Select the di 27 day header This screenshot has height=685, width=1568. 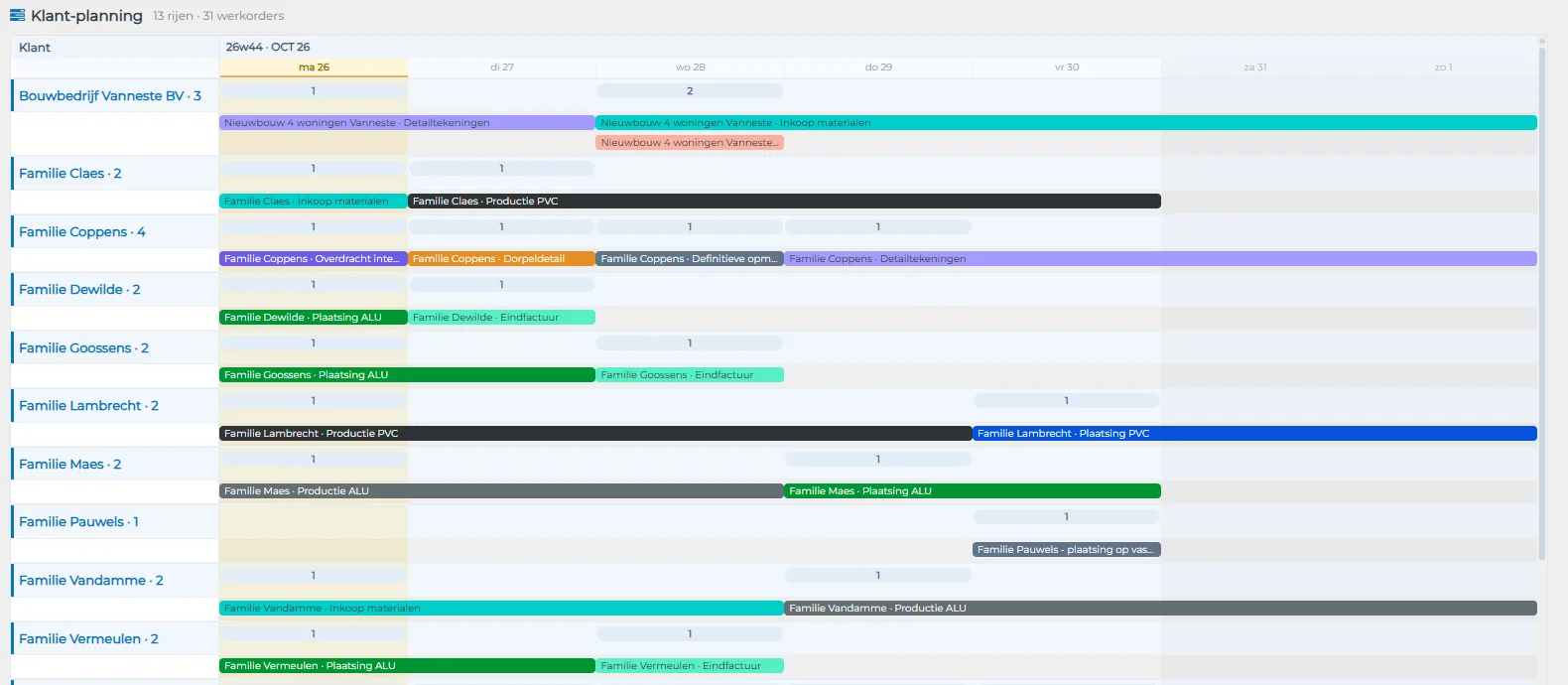502,68
